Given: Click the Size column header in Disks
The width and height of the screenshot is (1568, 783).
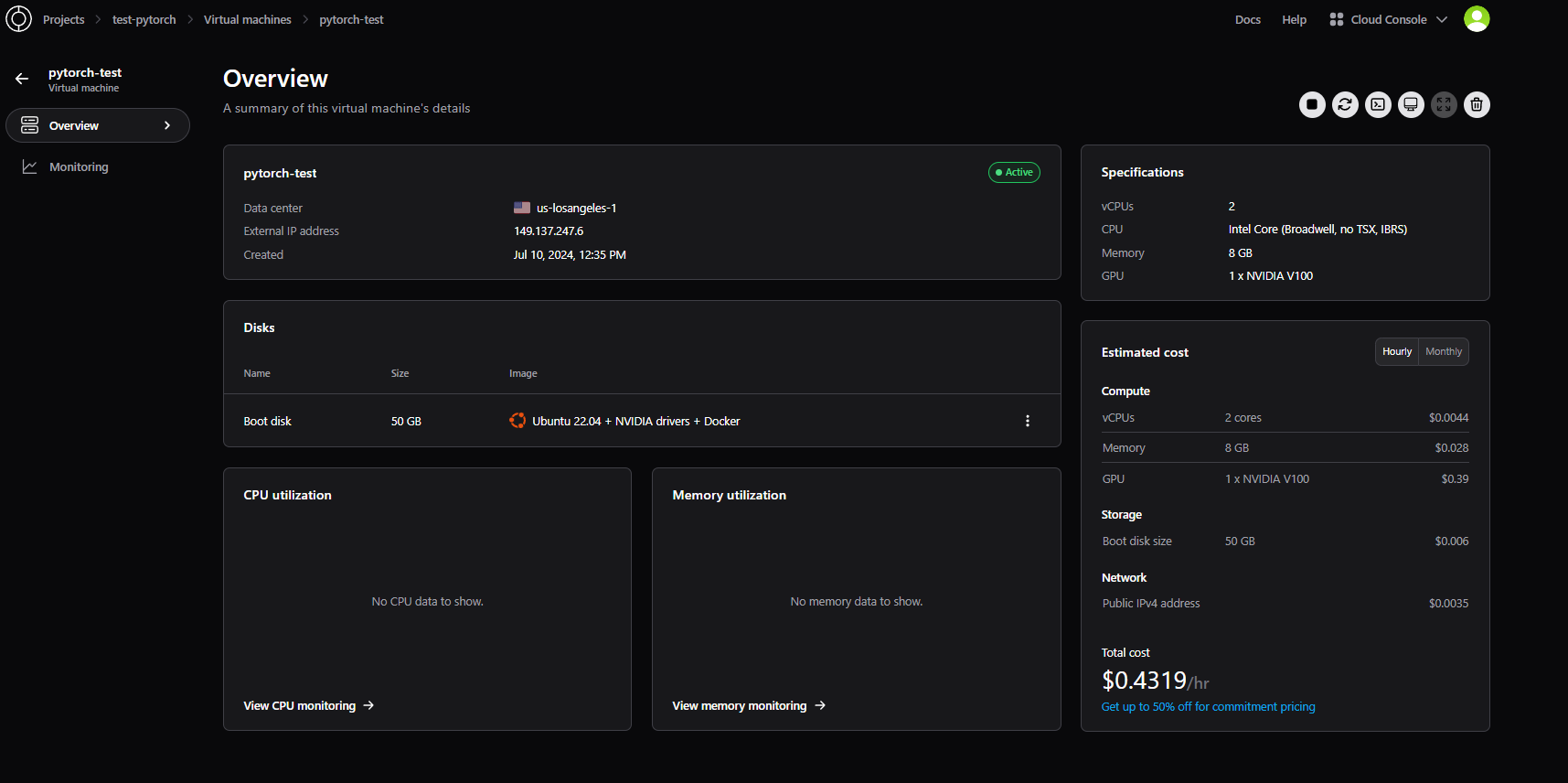Looking at the screenshot, I should pos(400,373).
